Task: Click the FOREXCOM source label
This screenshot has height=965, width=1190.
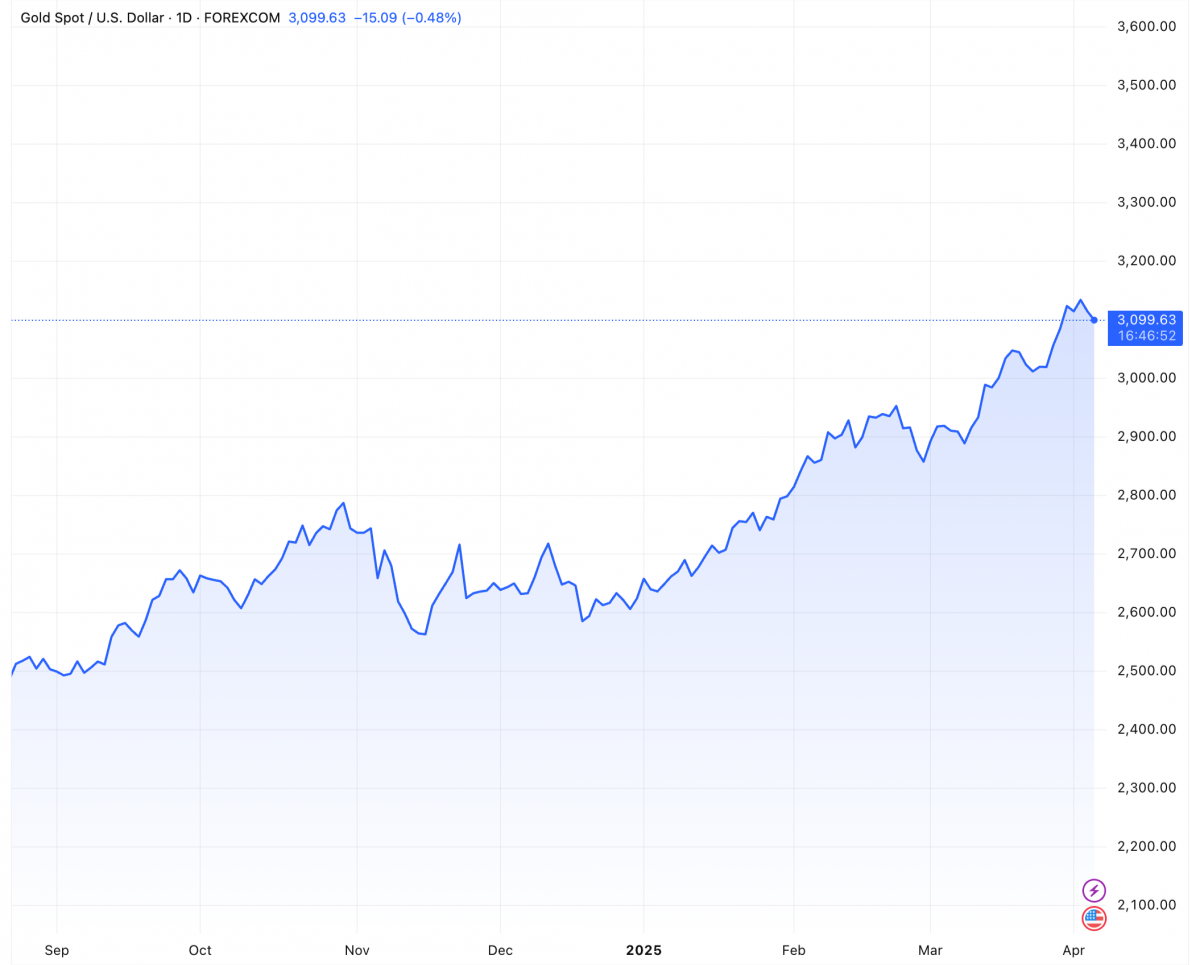Action: point(241,18)
